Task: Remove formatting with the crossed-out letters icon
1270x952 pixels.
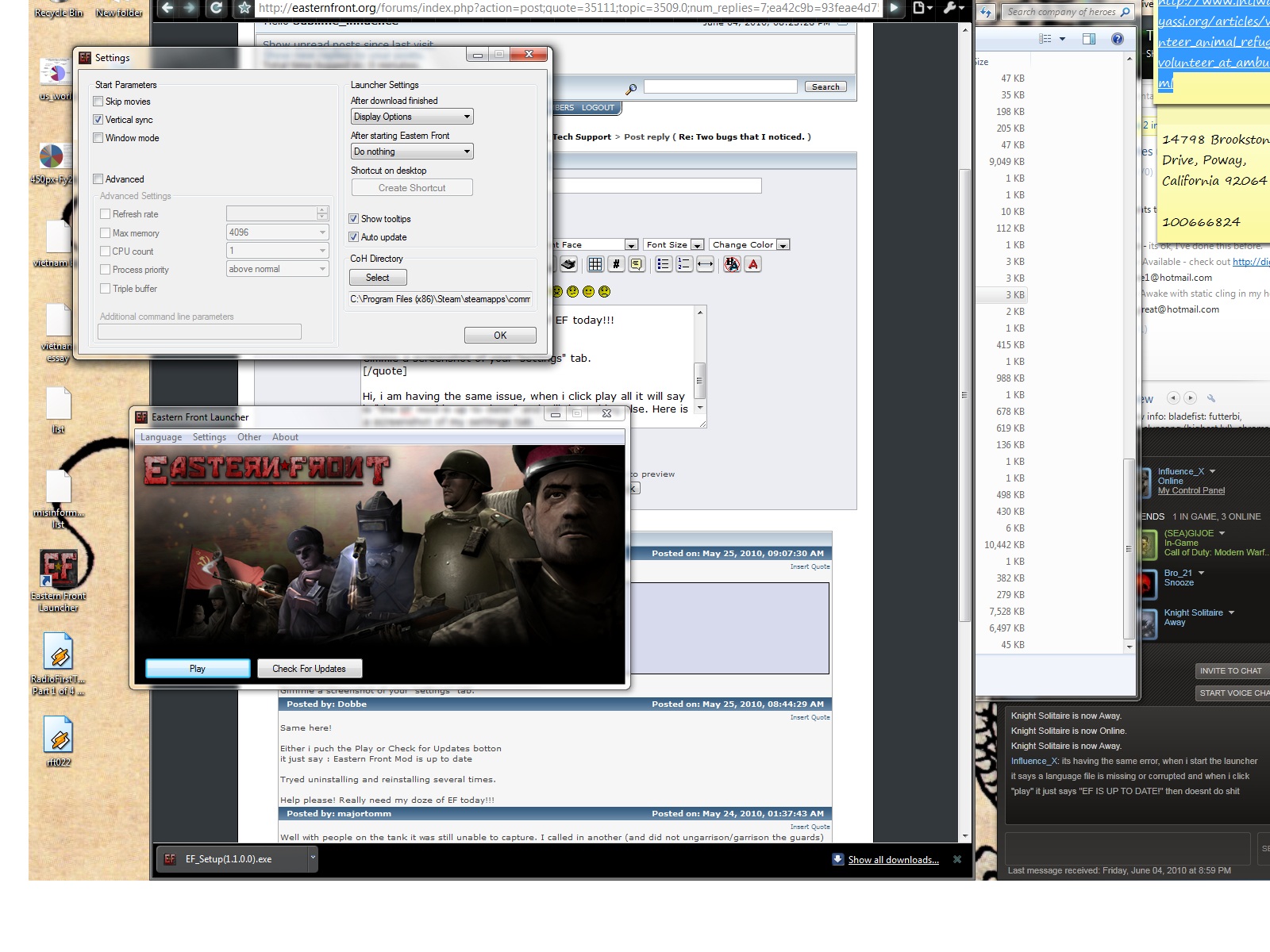Action: 732,264
